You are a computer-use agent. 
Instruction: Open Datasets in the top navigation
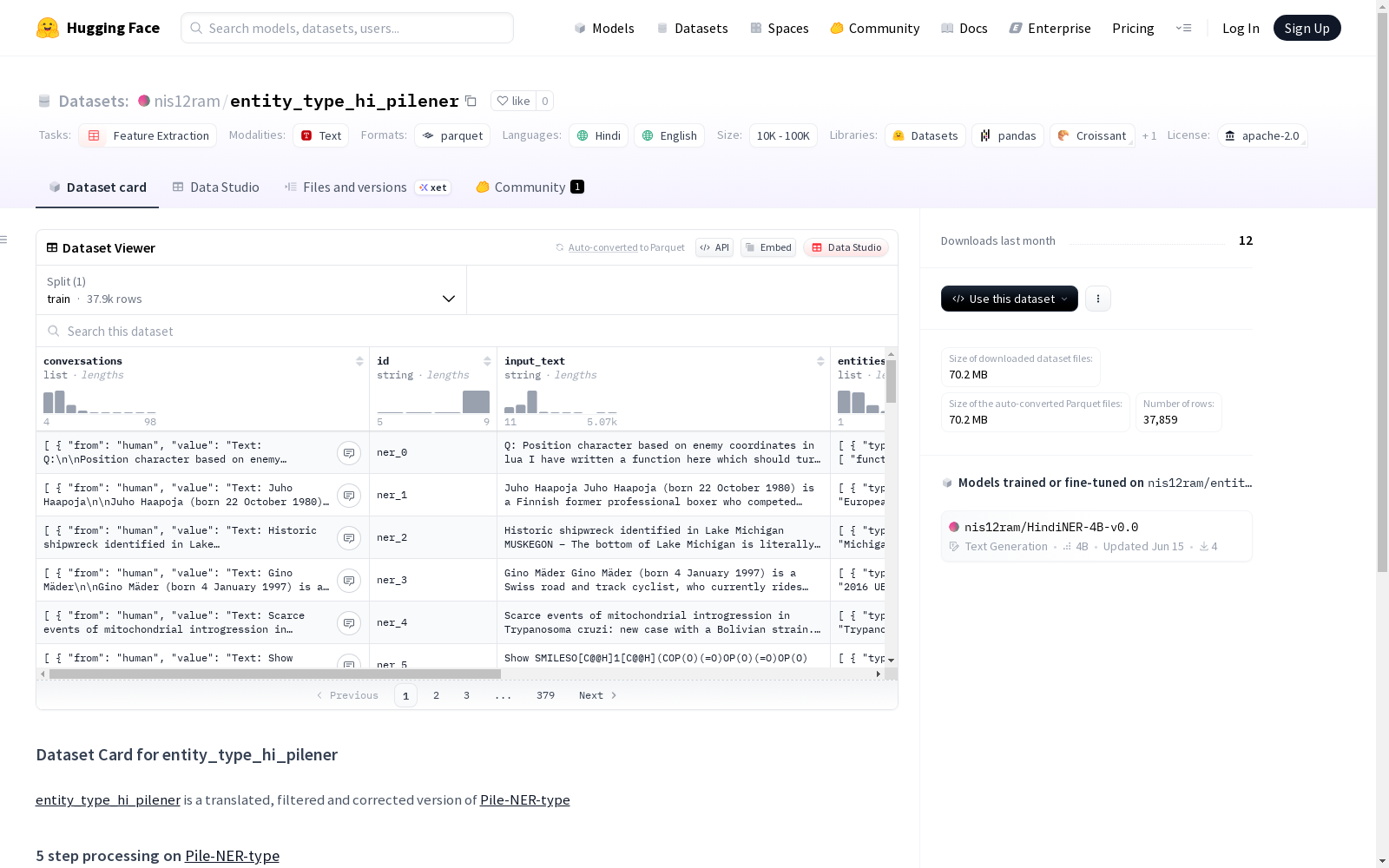692,28
